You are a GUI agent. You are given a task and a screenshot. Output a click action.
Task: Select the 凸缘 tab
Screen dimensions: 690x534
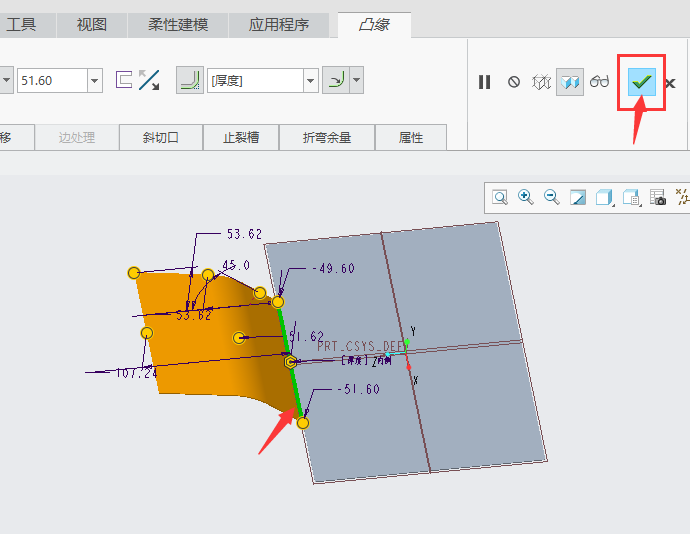[374, 25]
